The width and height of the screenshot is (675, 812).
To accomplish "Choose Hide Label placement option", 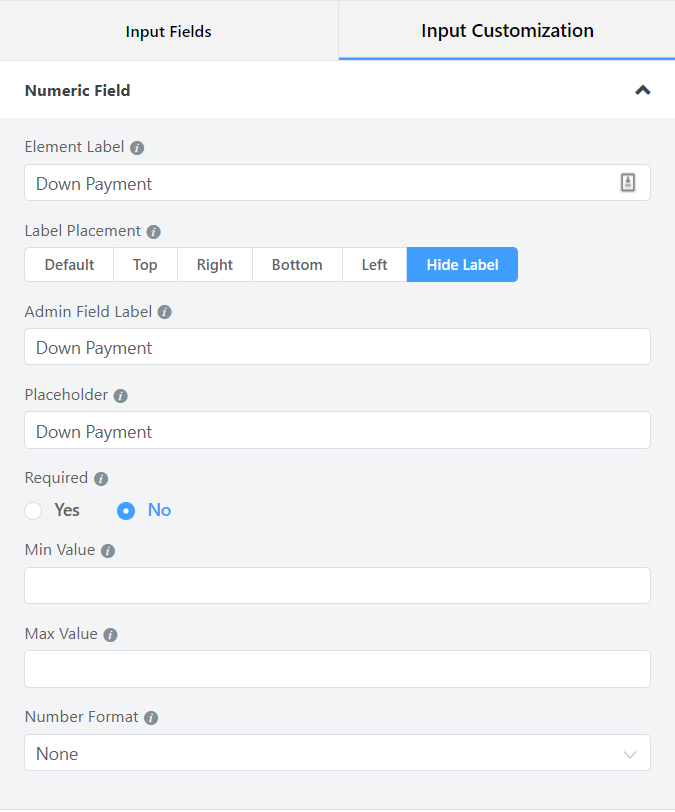I will coord(462,265).
